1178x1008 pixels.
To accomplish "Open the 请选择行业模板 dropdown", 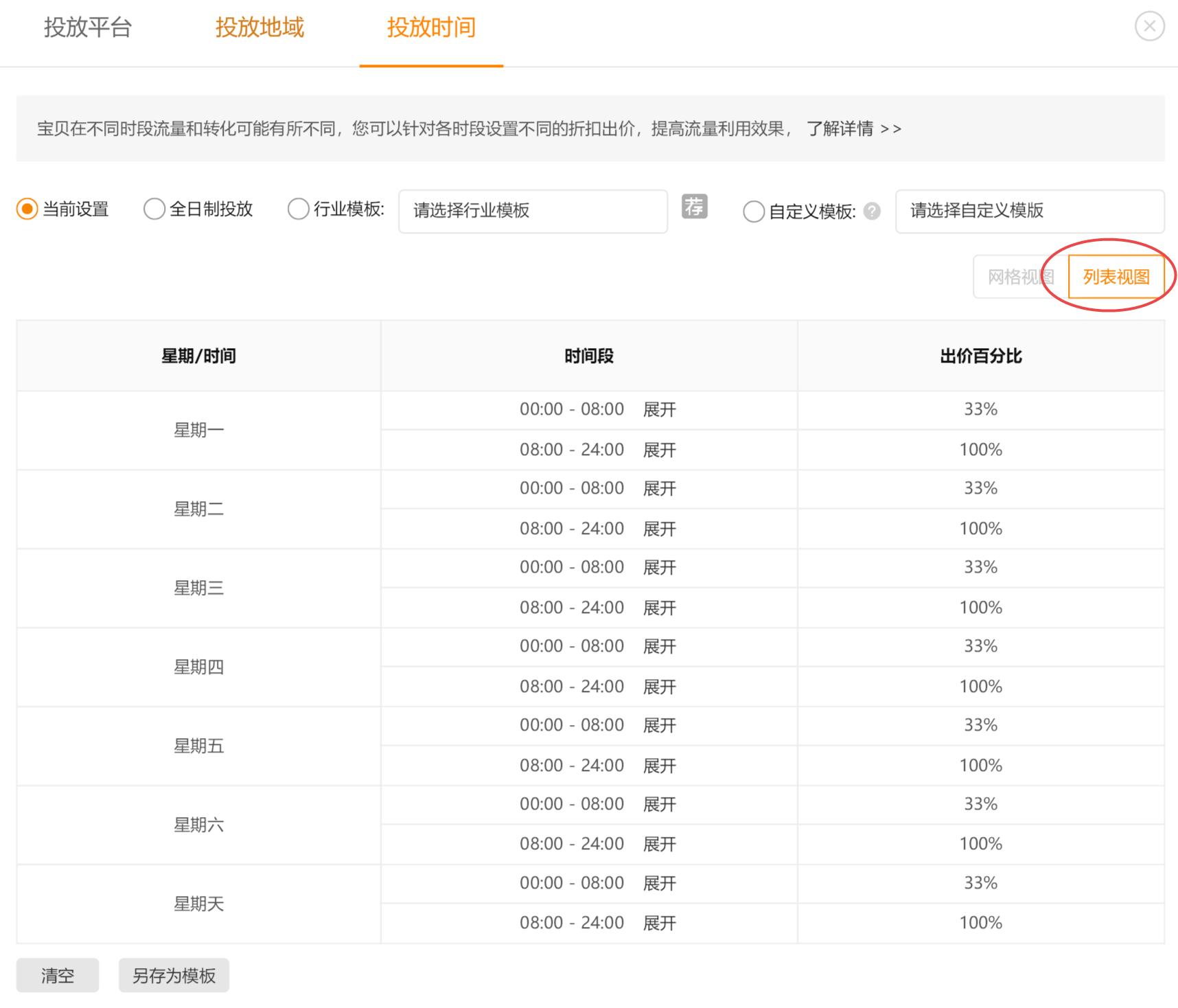I will 533,211.
